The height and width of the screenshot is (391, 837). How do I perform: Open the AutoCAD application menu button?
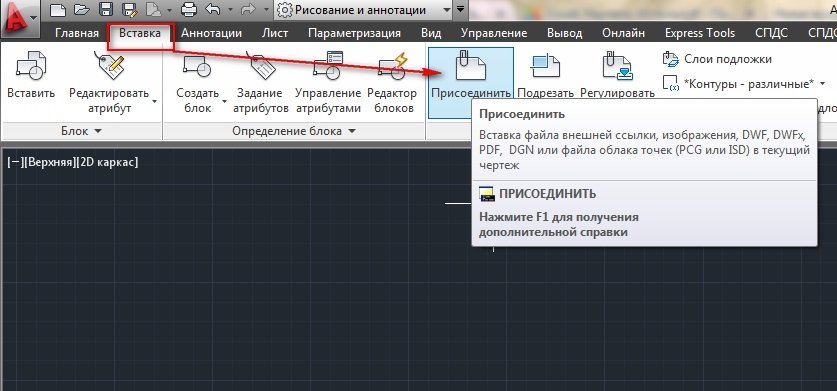(20, 20)
